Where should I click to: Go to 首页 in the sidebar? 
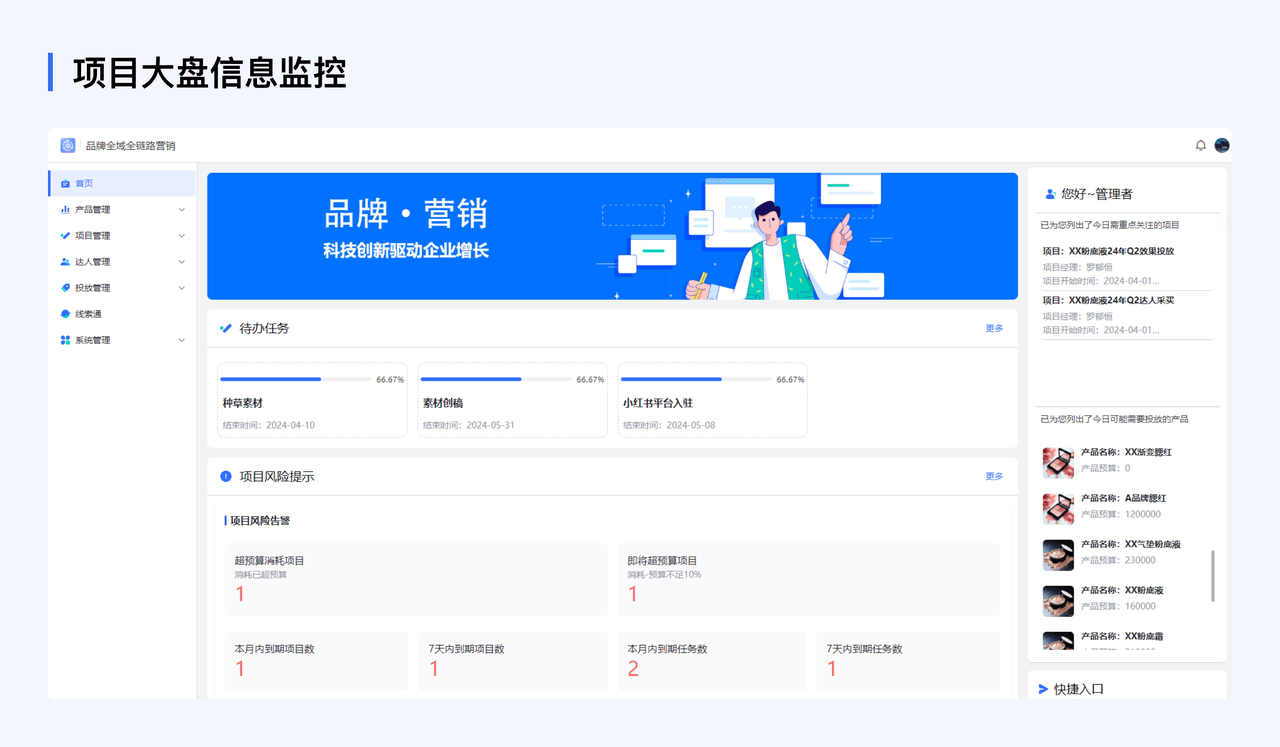[122, 183]
